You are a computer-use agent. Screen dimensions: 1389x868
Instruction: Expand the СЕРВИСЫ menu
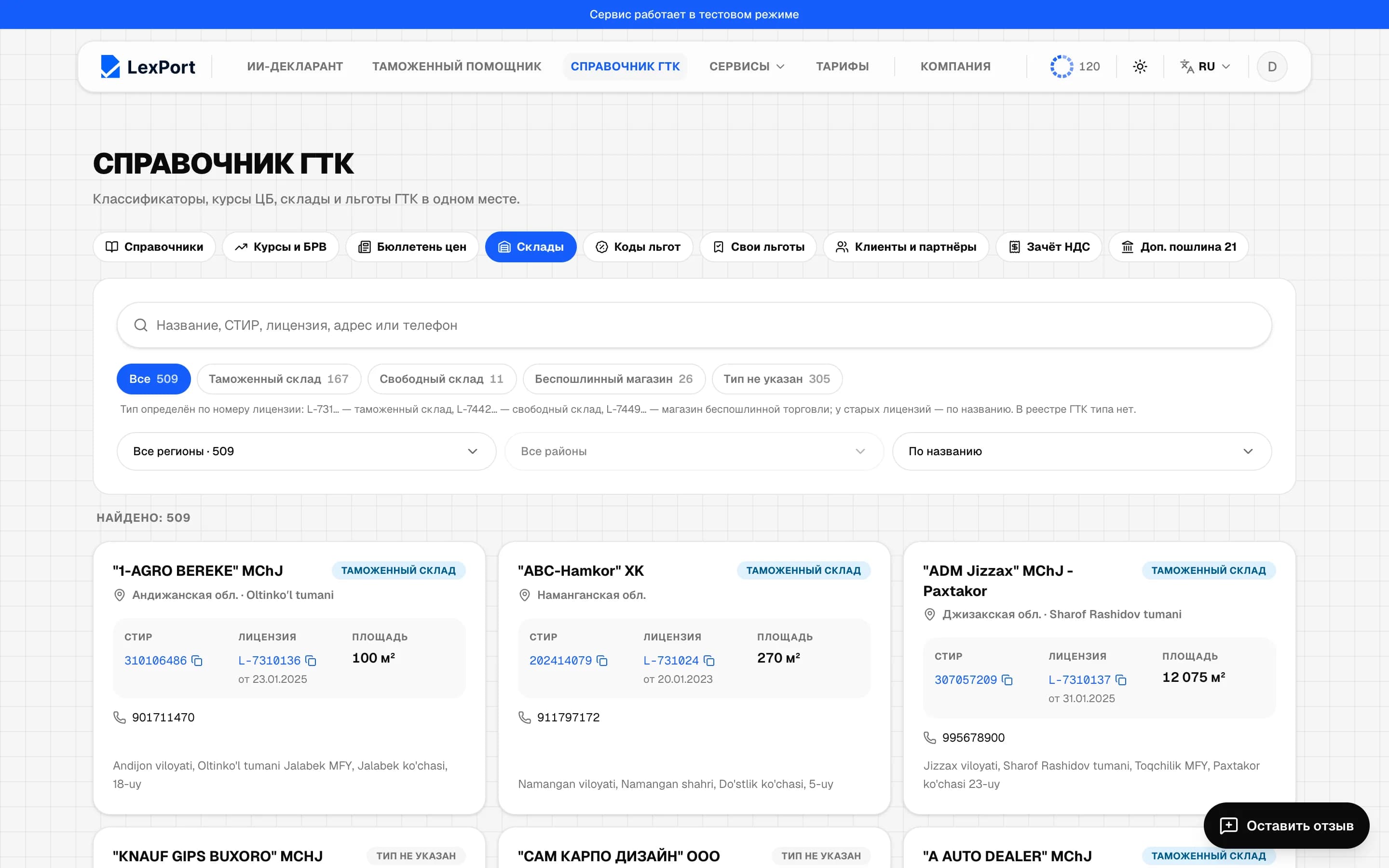[747, 67]
